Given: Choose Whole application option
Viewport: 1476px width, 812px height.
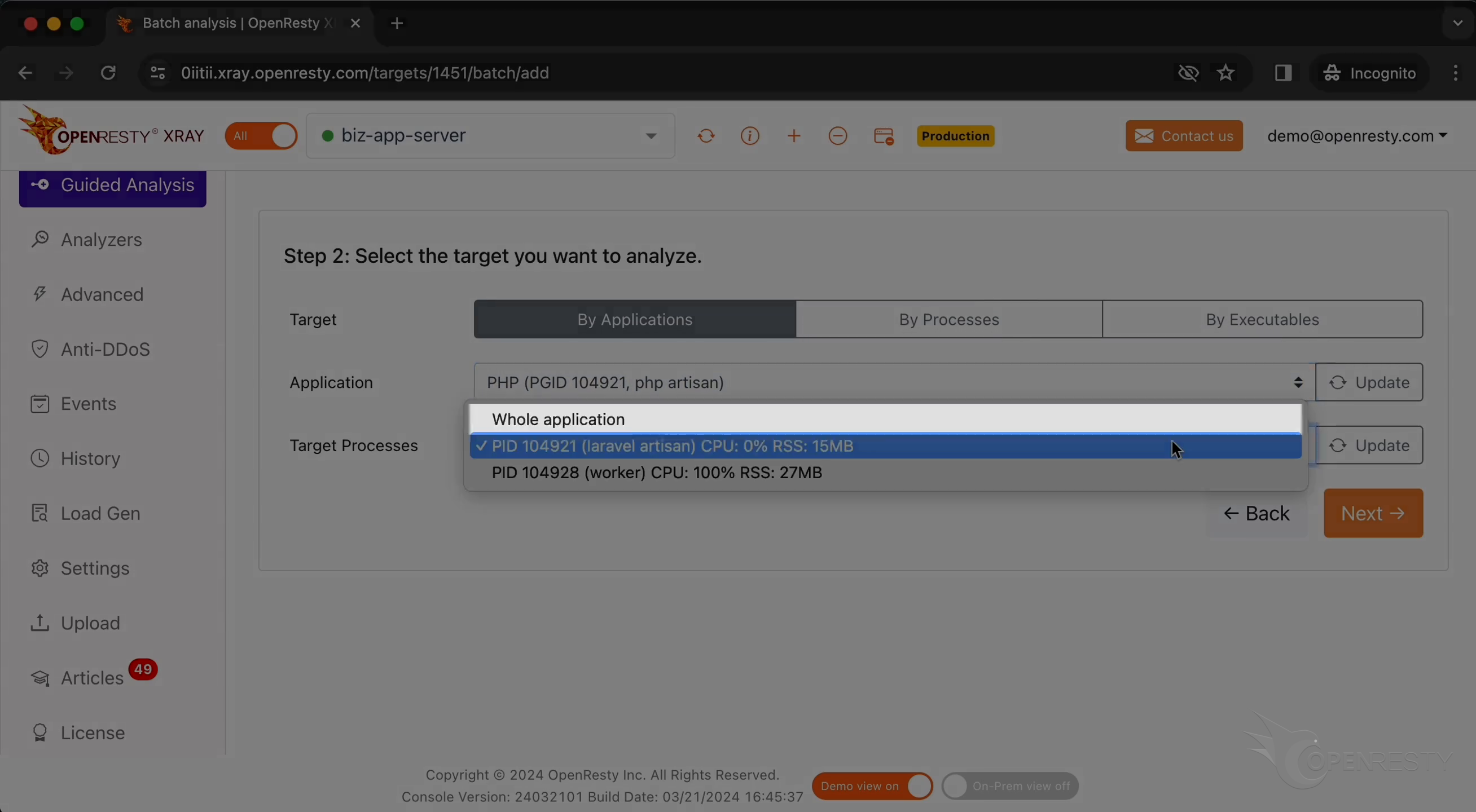Looking at the screenshot, I should [x=886, y=419].
